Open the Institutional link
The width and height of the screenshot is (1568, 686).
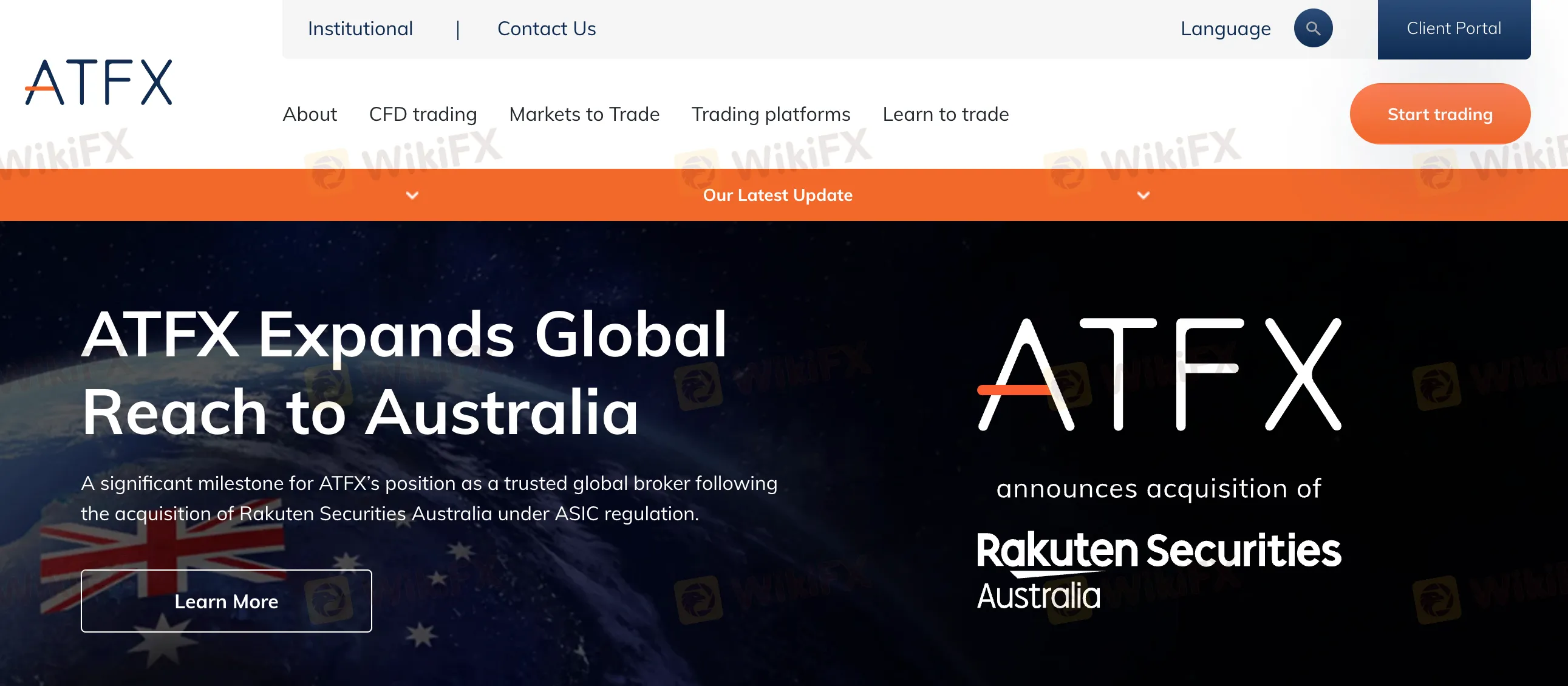pos(360,29)
